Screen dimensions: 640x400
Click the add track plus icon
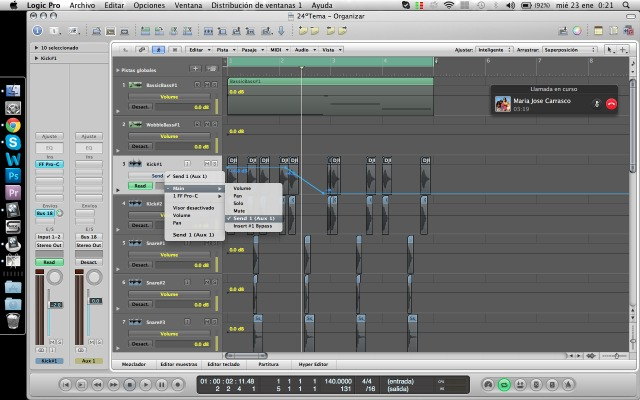pyautogui.click(x=196, y=68)
